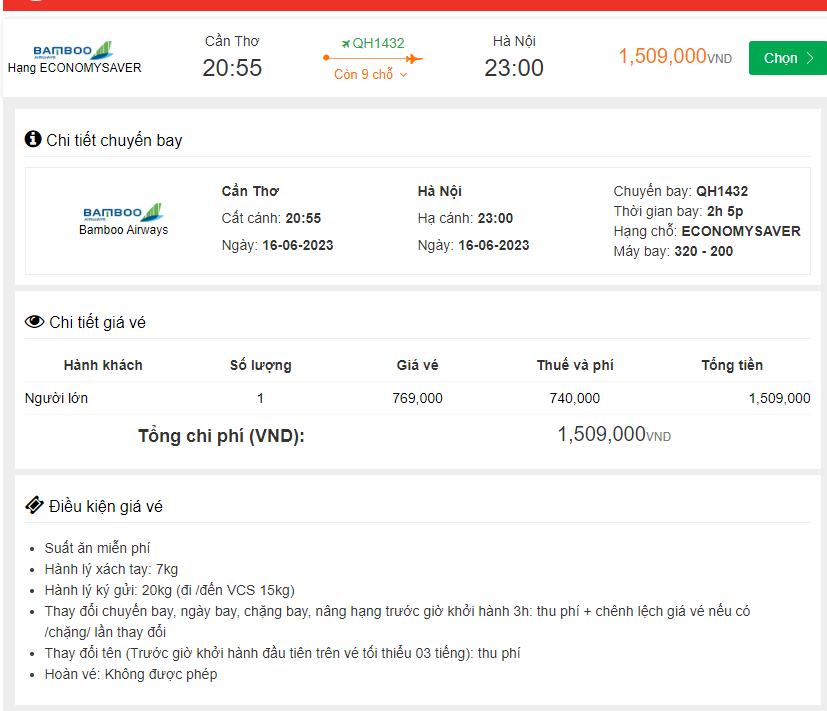Click the Bamboo Airways logo in flight details
This screenshot has height=711, width=827.
123,212
